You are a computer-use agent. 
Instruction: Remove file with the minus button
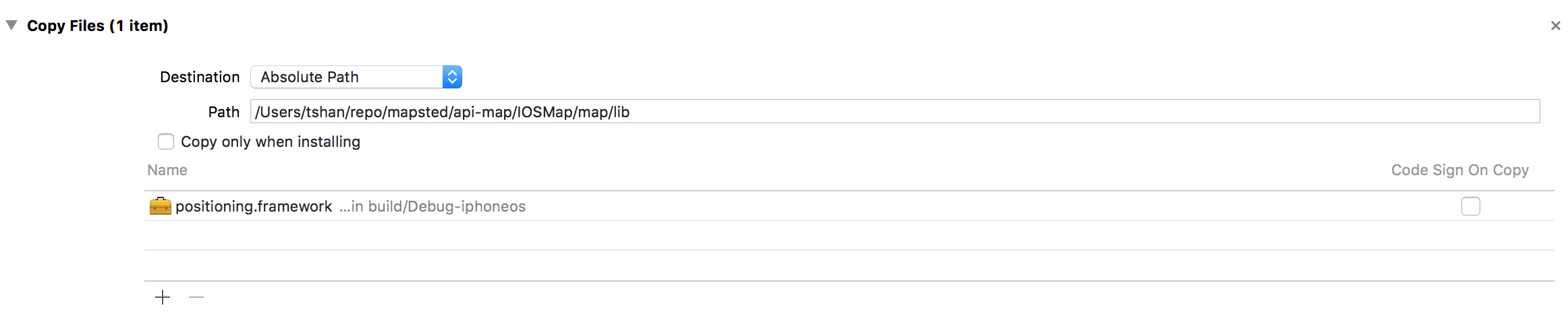pos(196,297)
